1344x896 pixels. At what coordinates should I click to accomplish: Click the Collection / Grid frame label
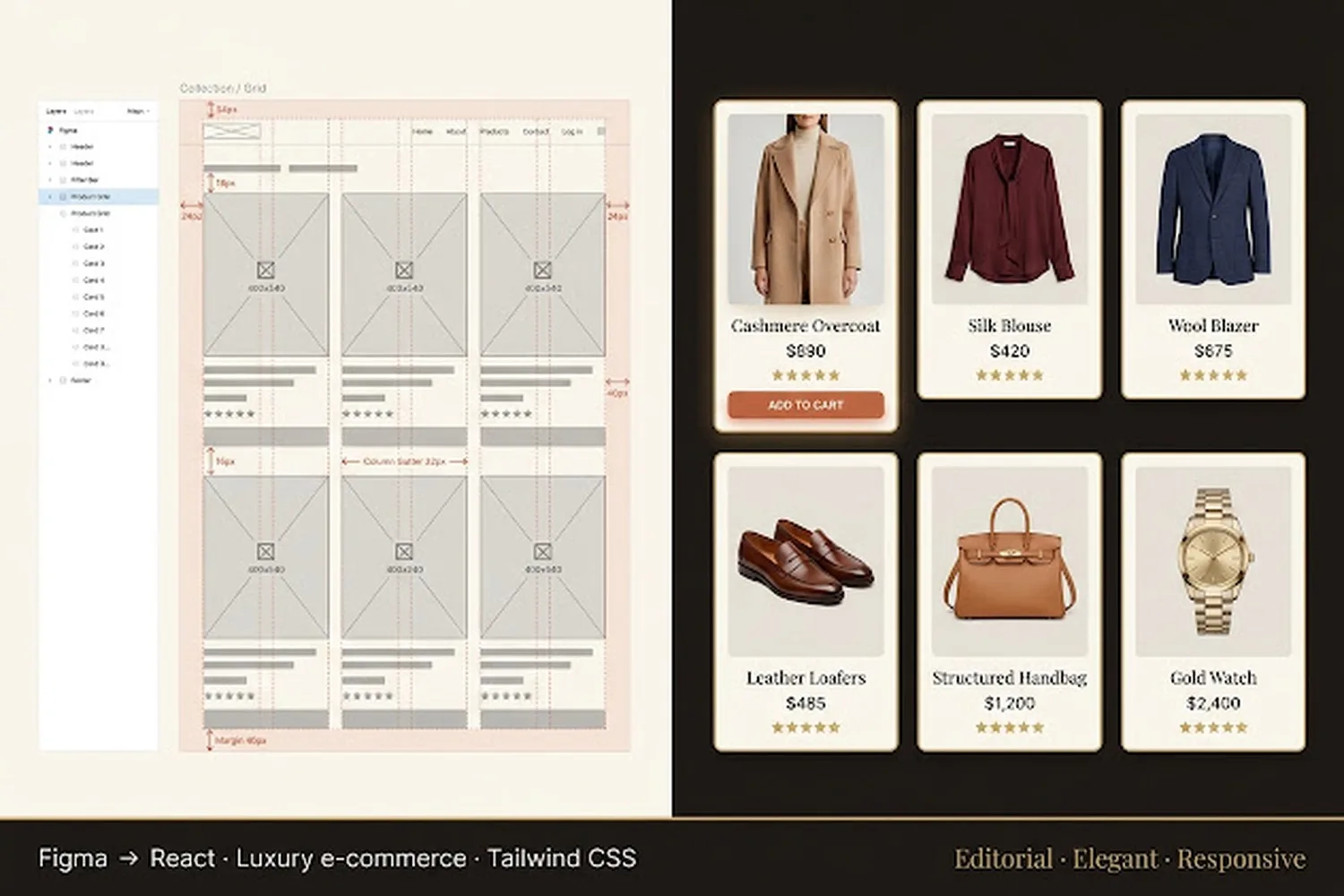pyautogui.click(x=223, y=88)
